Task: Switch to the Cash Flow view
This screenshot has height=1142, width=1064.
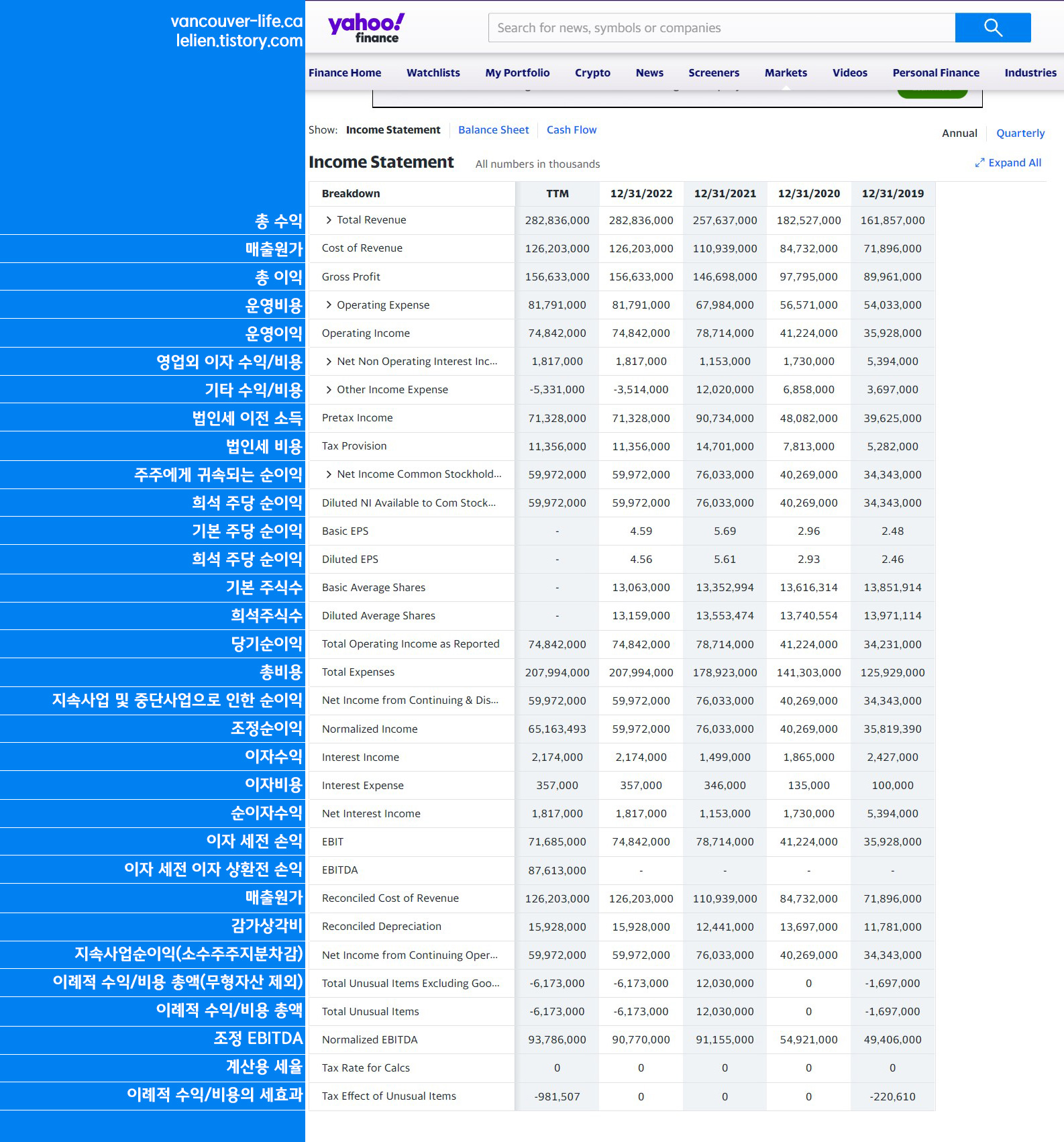Action: [572, 130]
